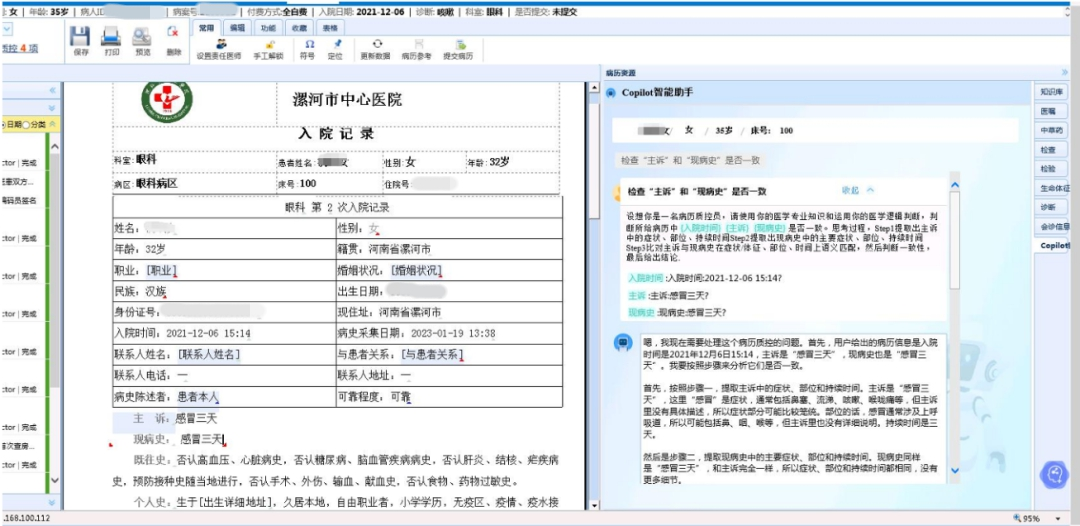The height and width of the screenshot is (526, 1080).
Task: Open the 功能 ribbon tab
Action: [268, 28]
